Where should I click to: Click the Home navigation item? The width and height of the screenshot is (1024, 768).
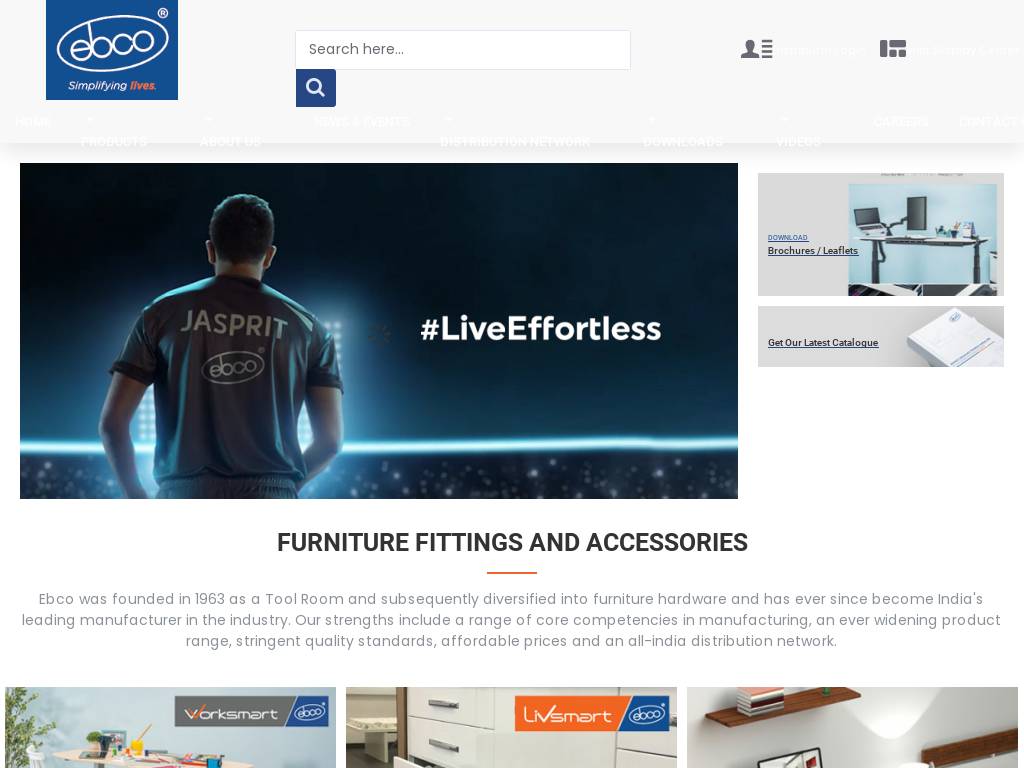33,121
